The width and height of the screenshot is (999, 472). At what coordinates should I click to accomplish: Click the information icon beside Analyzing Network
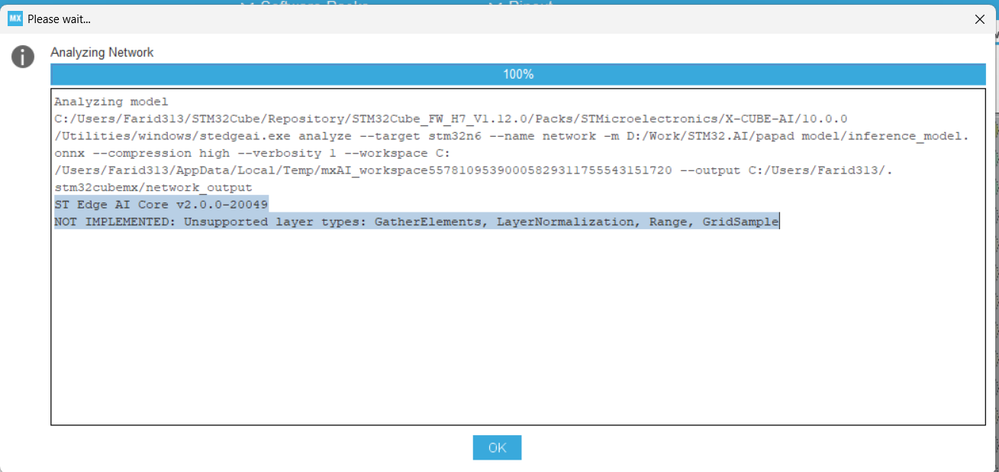[x=22, y=57]
